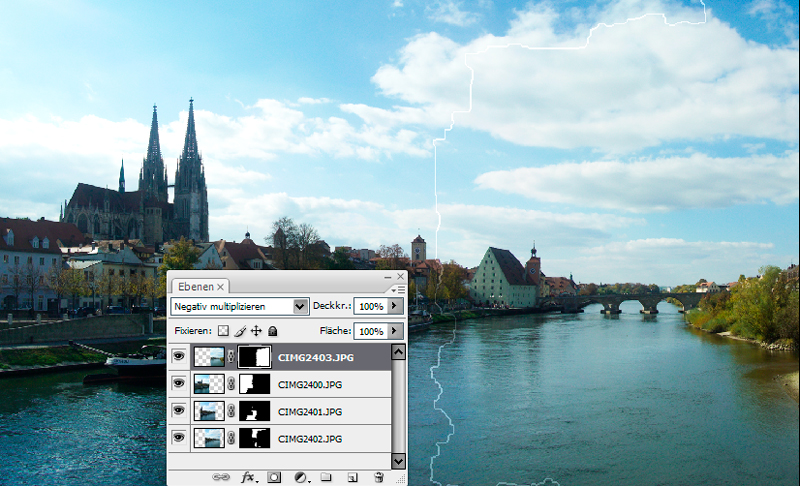This screenshot has width=800, height=486.
Task: Click the new layer icon
Action: point(352,477)
